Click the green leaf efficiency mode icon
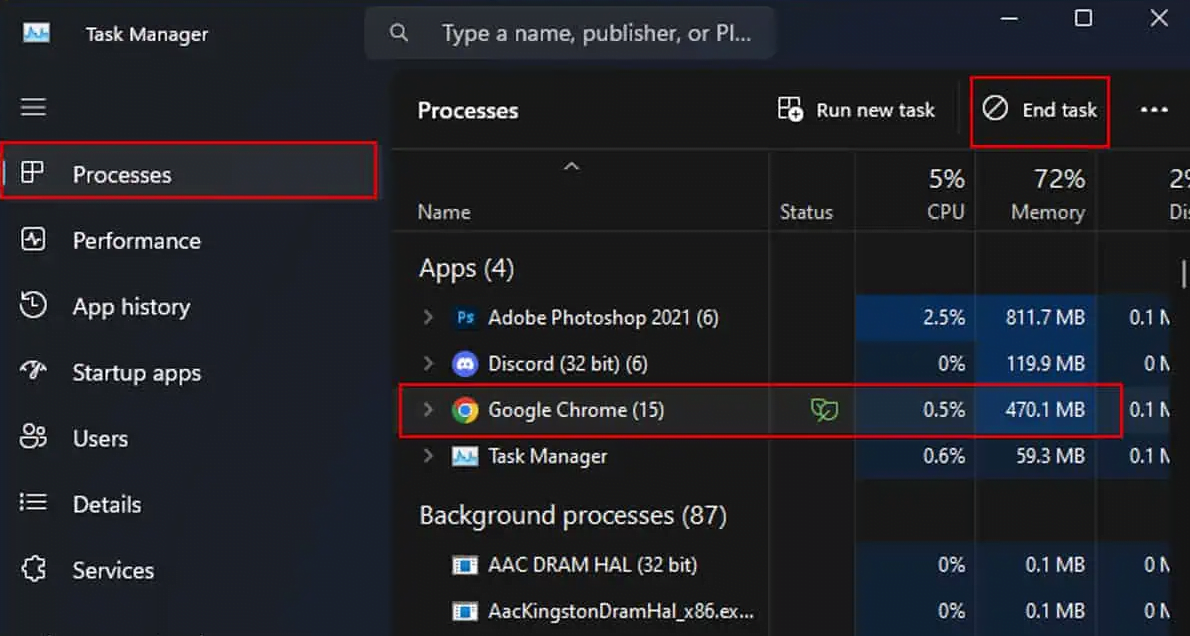1190x636 pixels. pos(824,411)
